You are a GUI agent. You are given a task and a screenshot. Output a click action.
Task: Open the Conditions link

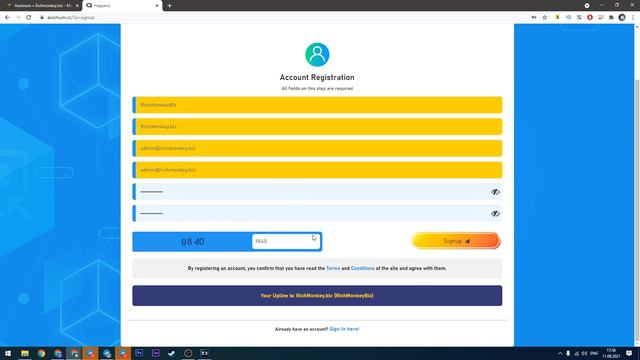click(362, 268)
